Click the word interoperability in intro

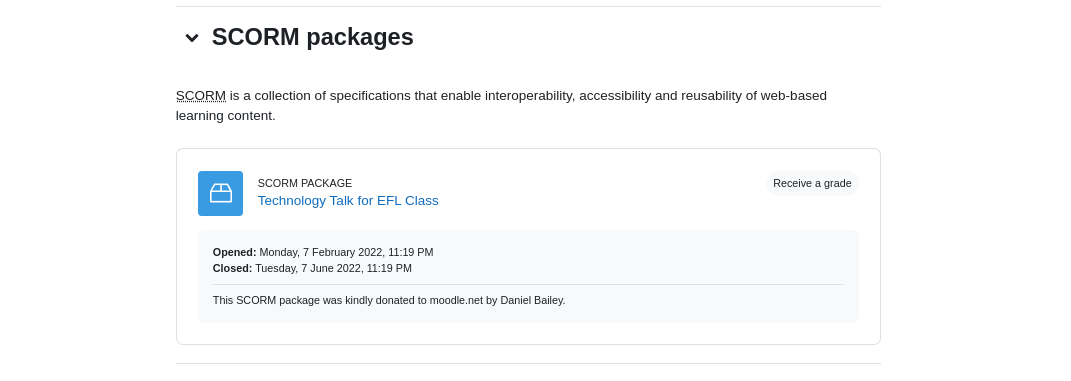pos(530,96)
